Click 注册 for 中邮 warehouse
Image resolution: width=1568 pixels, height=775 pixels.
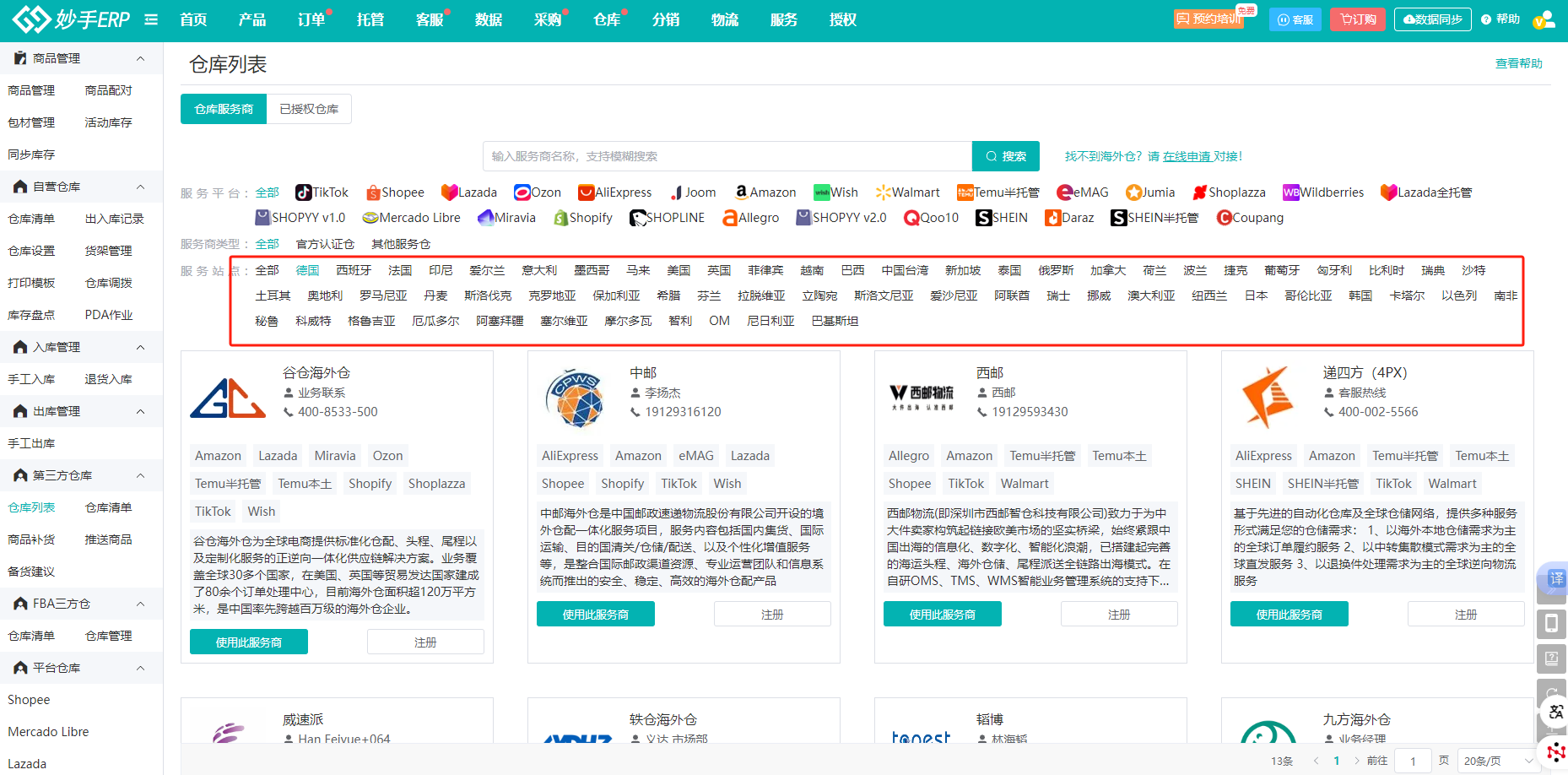pos(772,615)
